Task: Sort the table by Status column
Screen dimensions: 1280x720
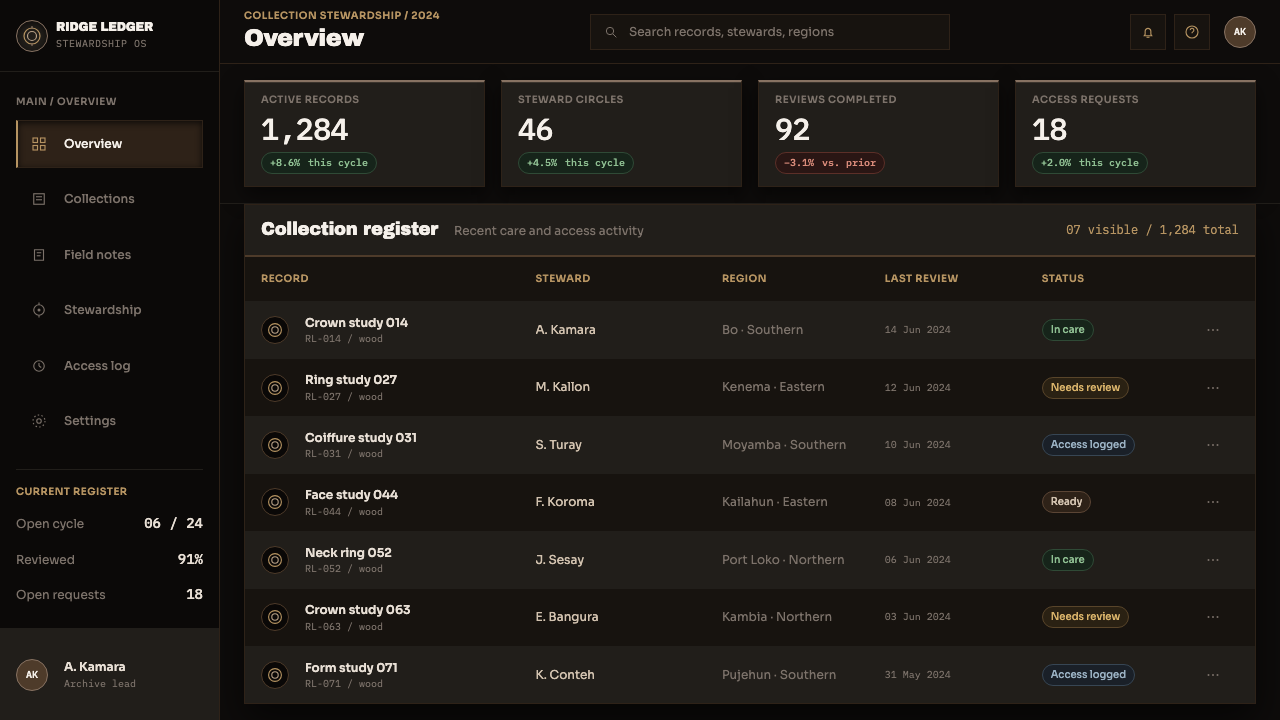Action: [1063, 278]
